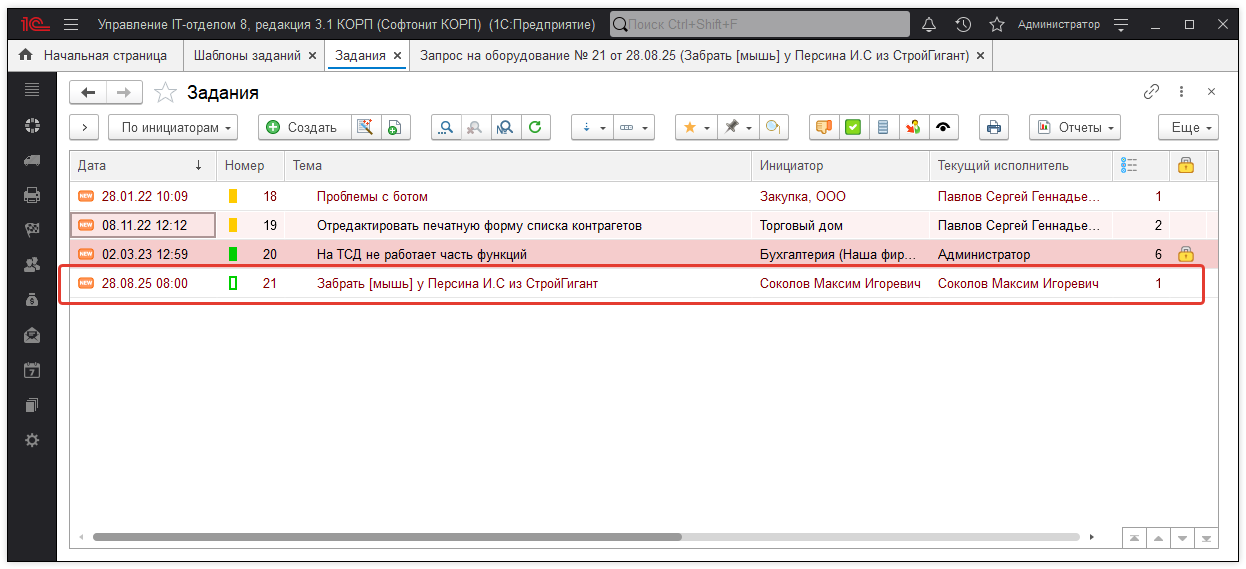The width and height of the screenshot is (1246, 569).
Task: Copy the window link with the chain icon
Action: (x=1151, y=92)
